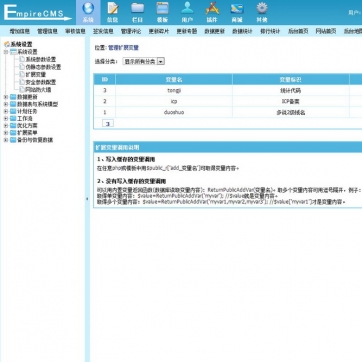Open the 用户 person icon in top navigation
362x362 pixels.
click(187, 8)
